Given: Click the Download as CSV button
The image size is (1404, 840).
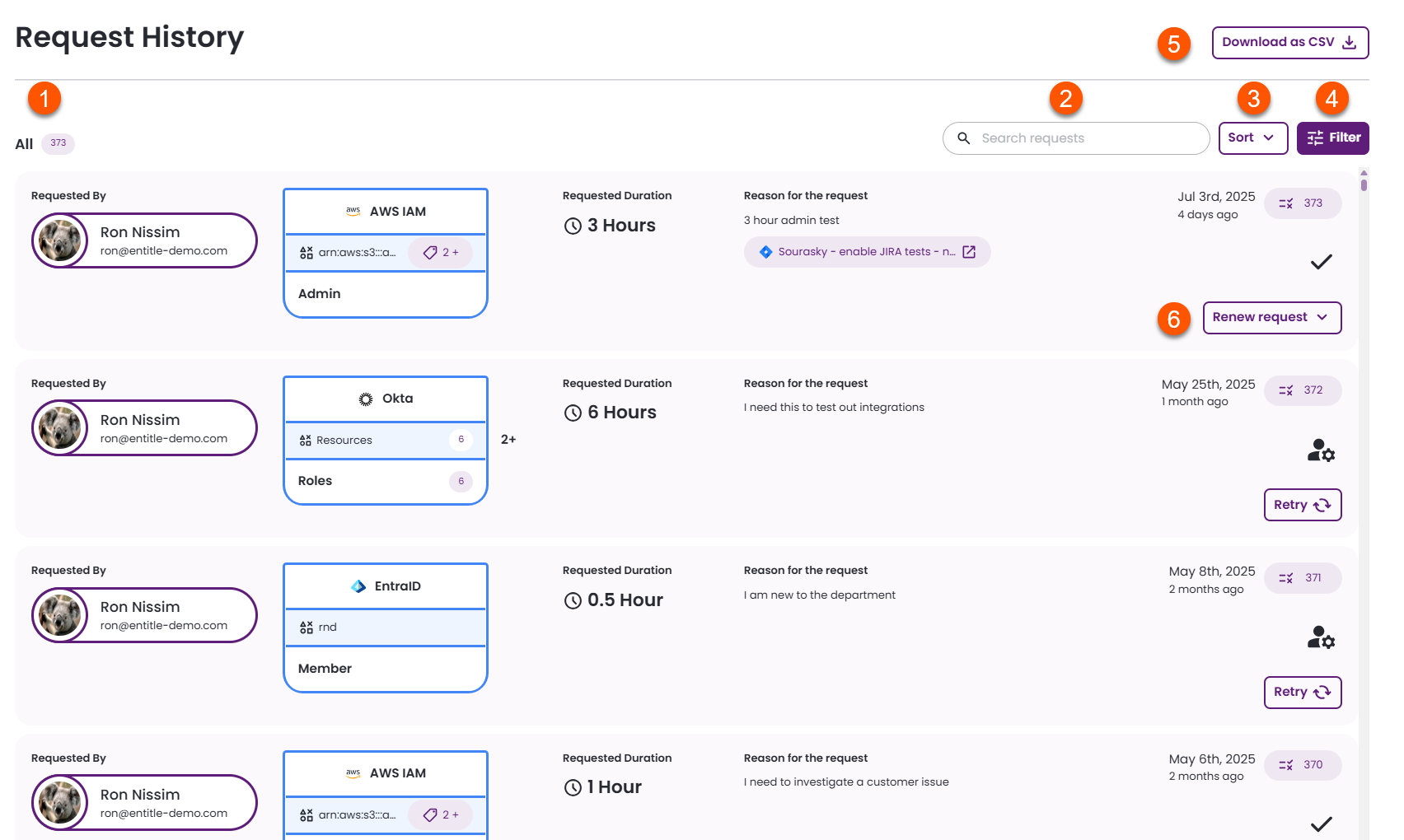Looking at the screenshot, I should tap(1289, 43).
